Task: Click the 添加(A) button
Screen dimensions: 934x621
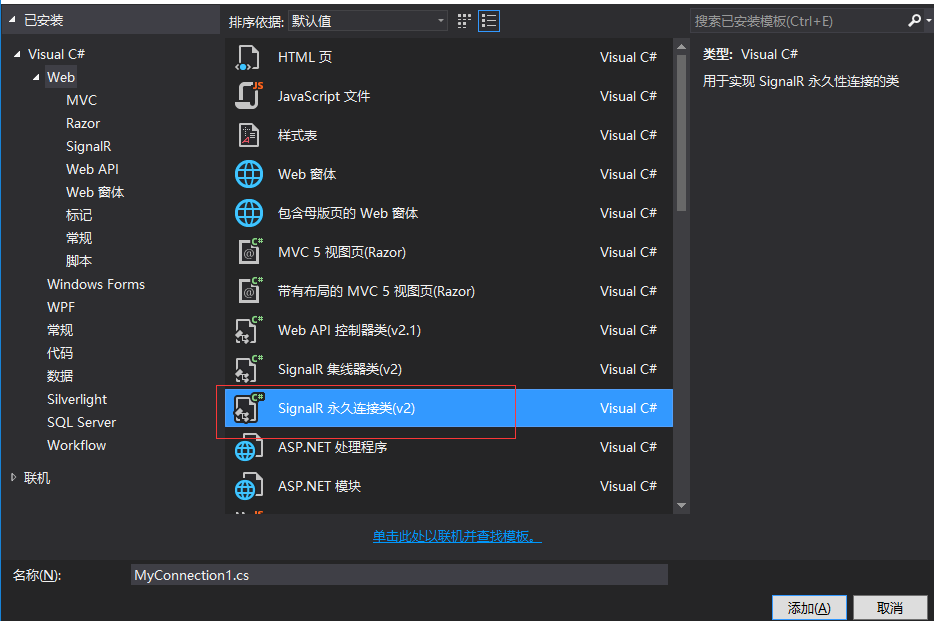Action: (809, 607)
